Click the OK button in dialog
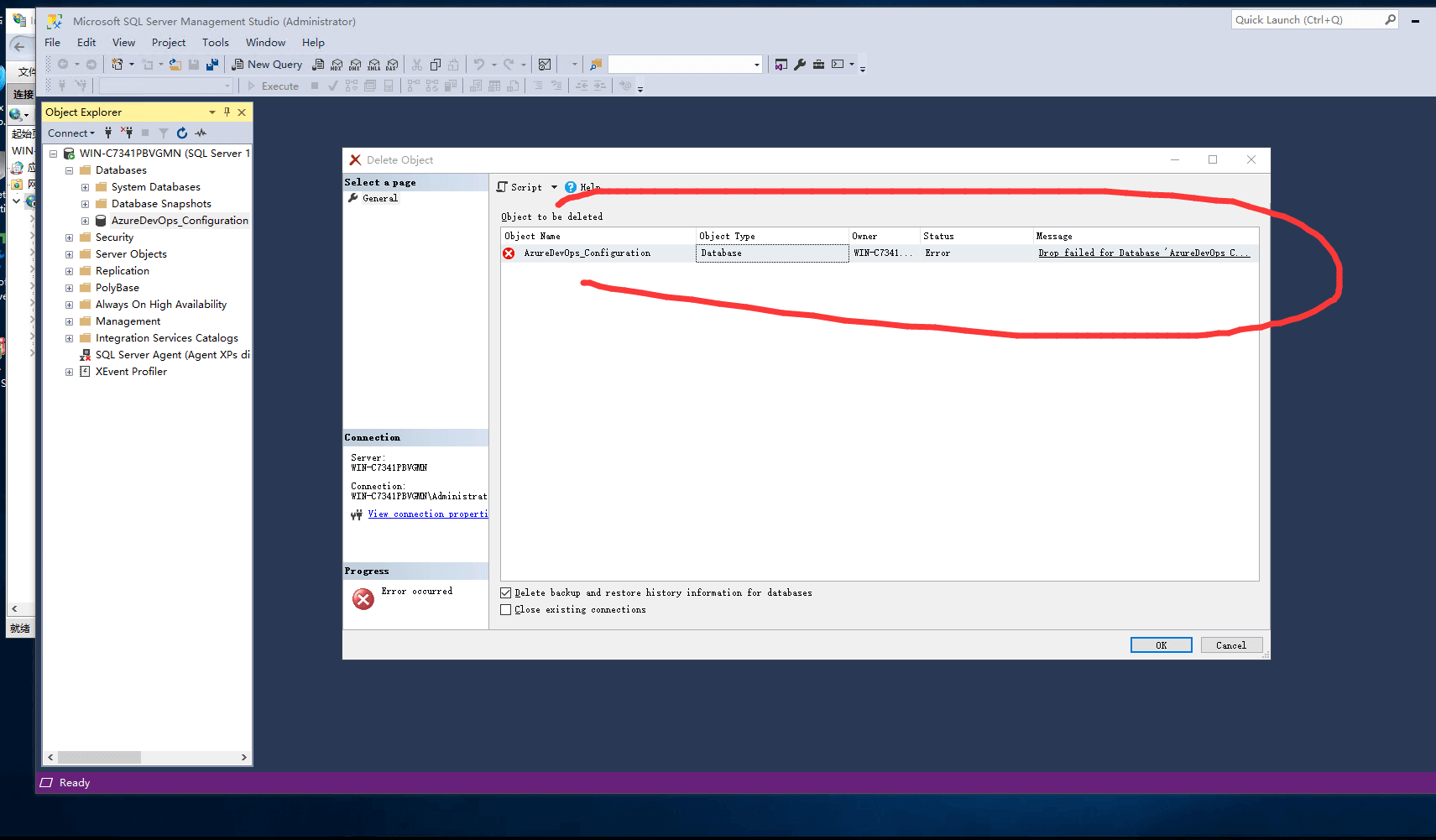 1161,645
